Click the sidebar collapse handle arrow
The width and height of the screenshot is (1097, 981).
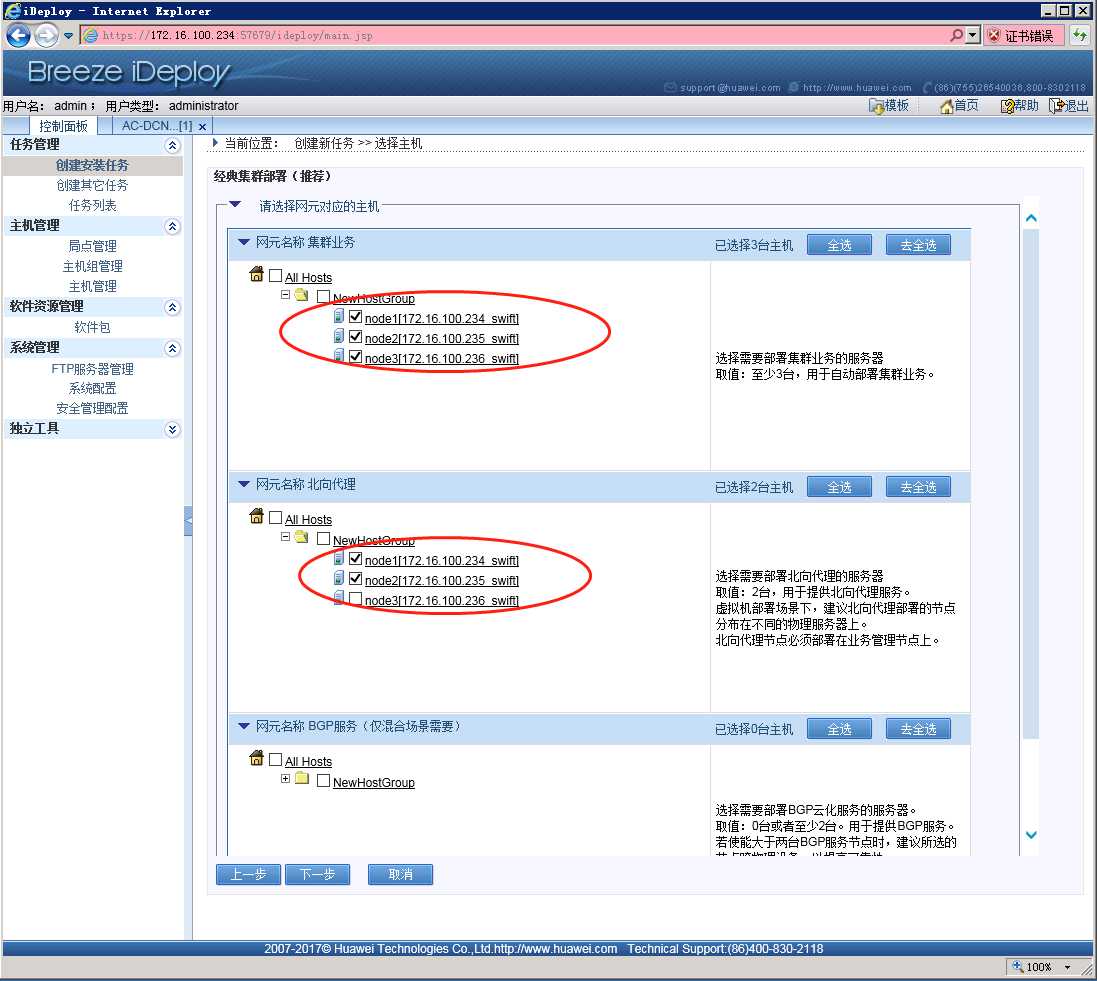(x=188, y=521)
